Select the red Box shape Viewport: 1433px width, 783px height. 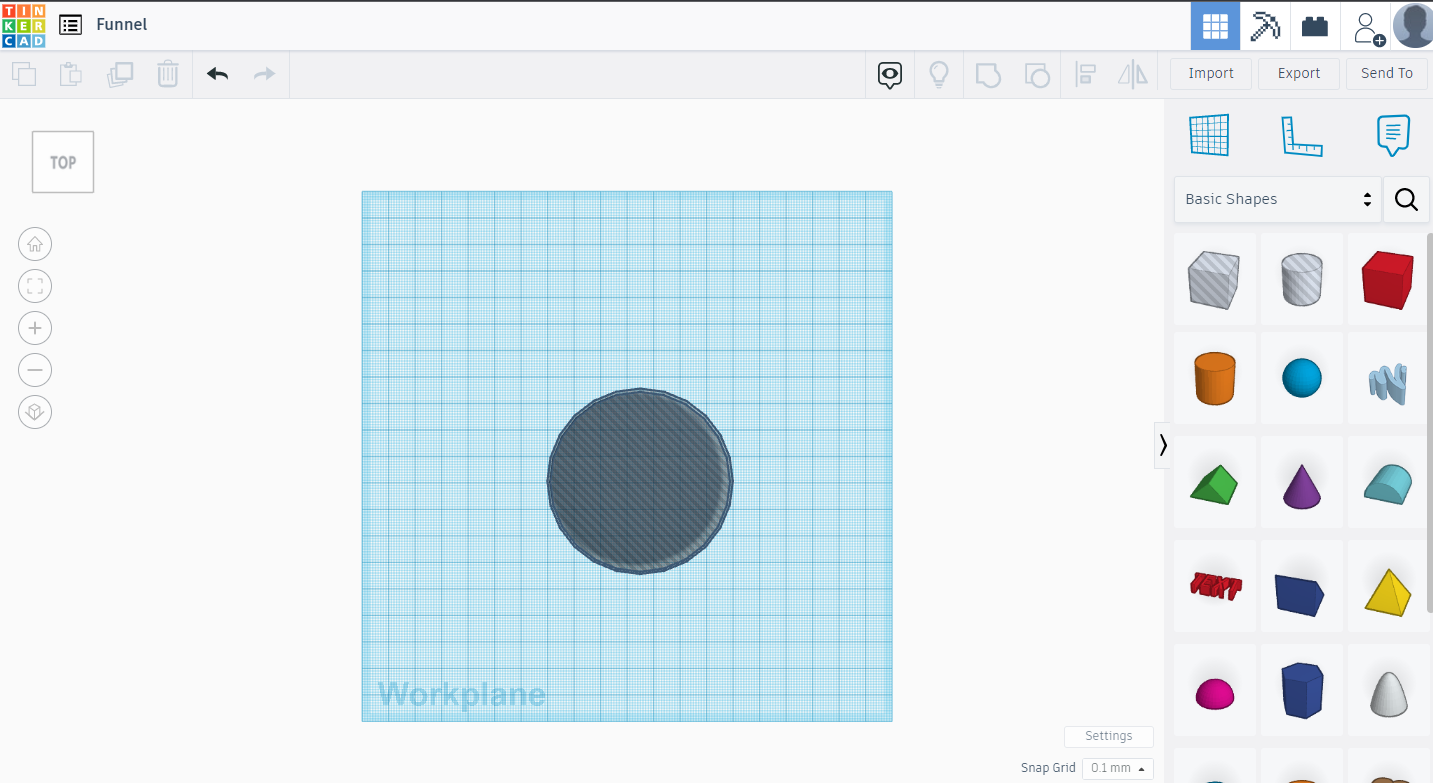tap(1388, 279)
